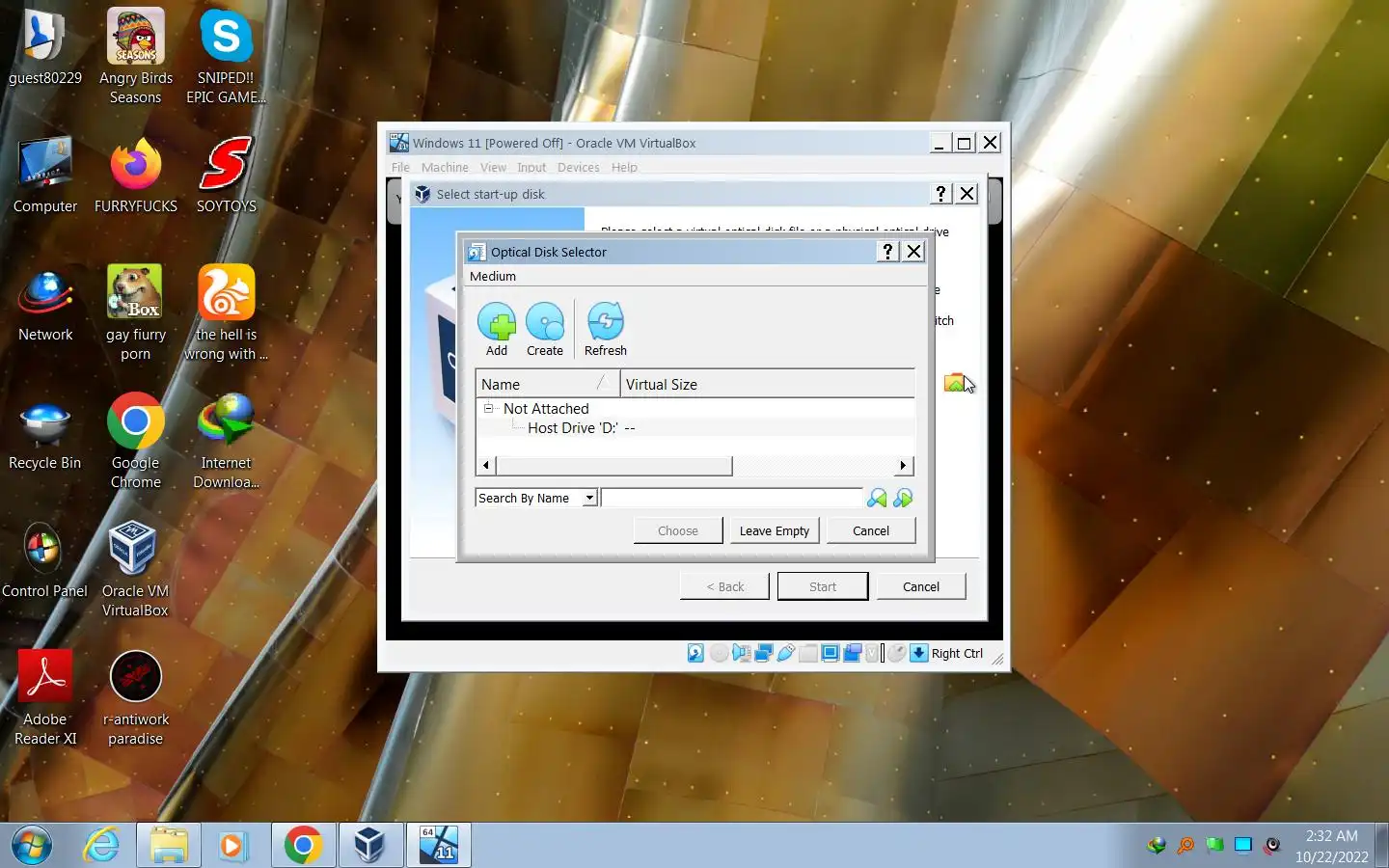
Task: Click the Leave Empty button
Action: tap(775, 530)
